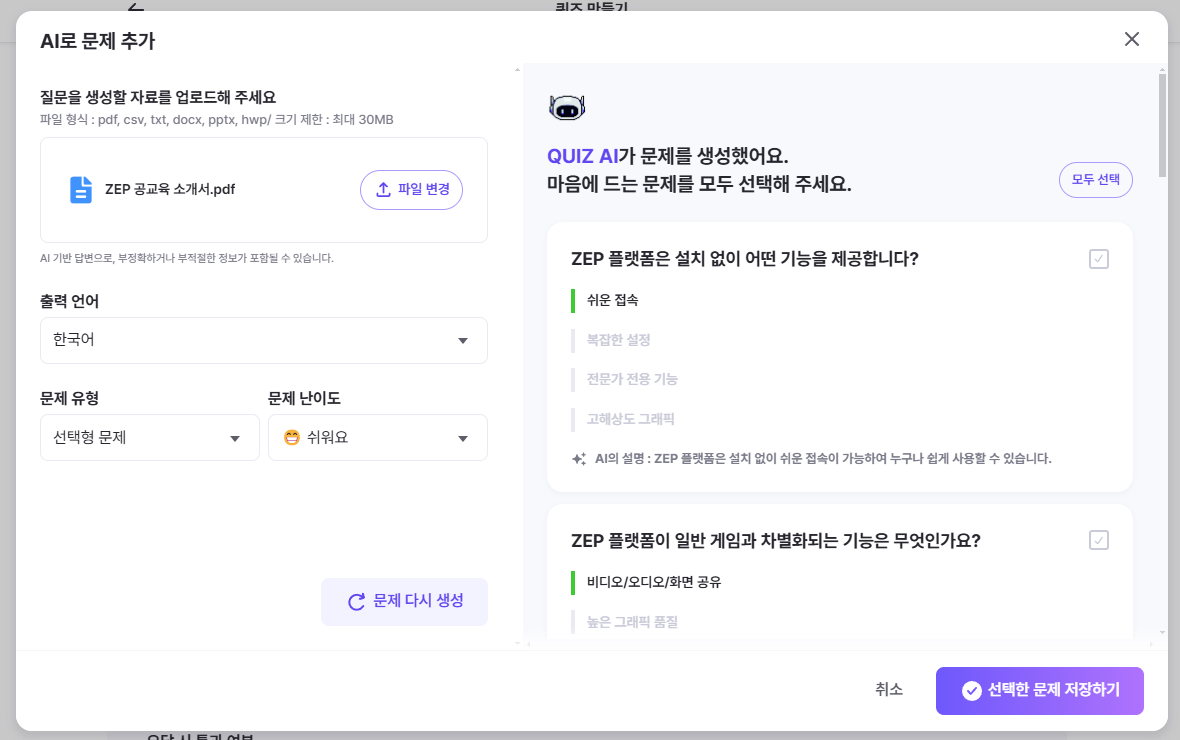Click the AI sparkle icon beside AI의 설명
1180x740 pixels.
coord(578,459)
